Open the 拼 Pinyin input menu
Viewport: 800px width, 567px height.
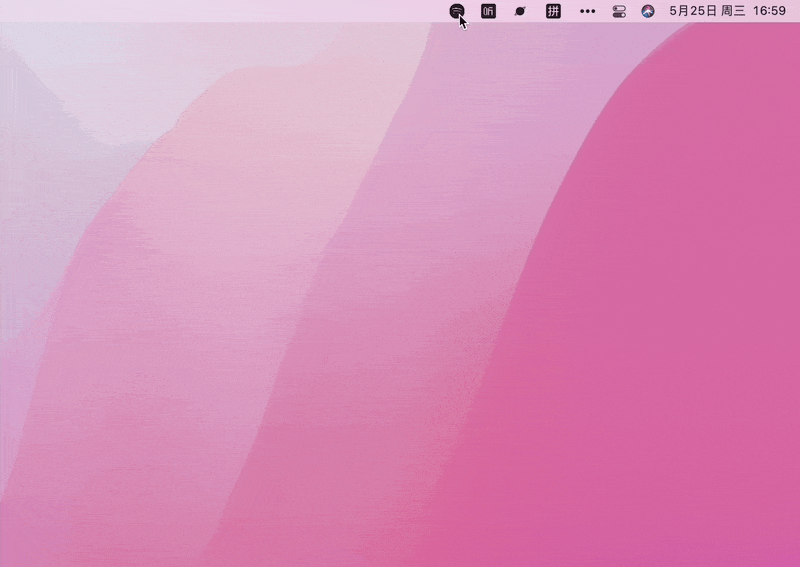point(553,11)
